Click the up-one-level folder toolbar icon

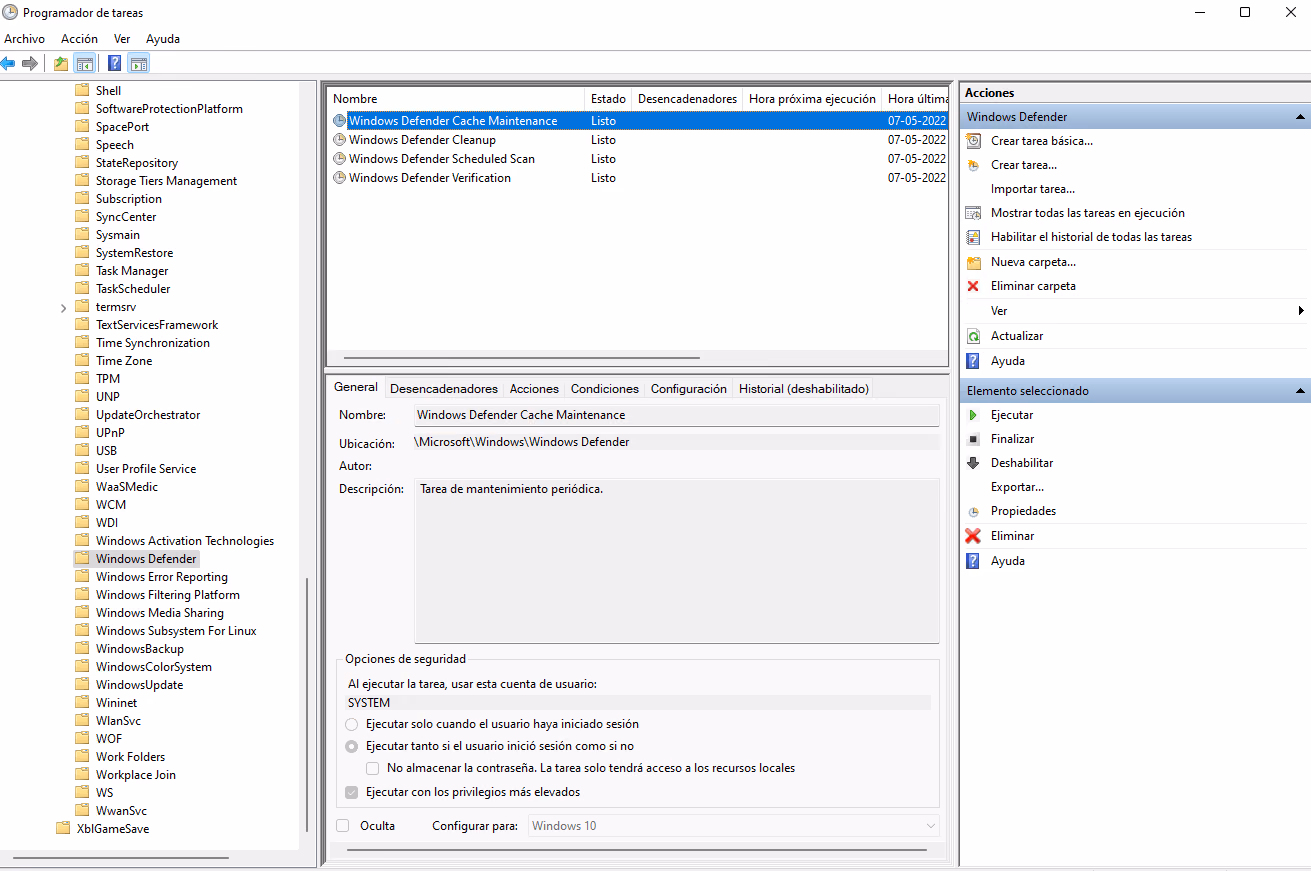[62, 63]
